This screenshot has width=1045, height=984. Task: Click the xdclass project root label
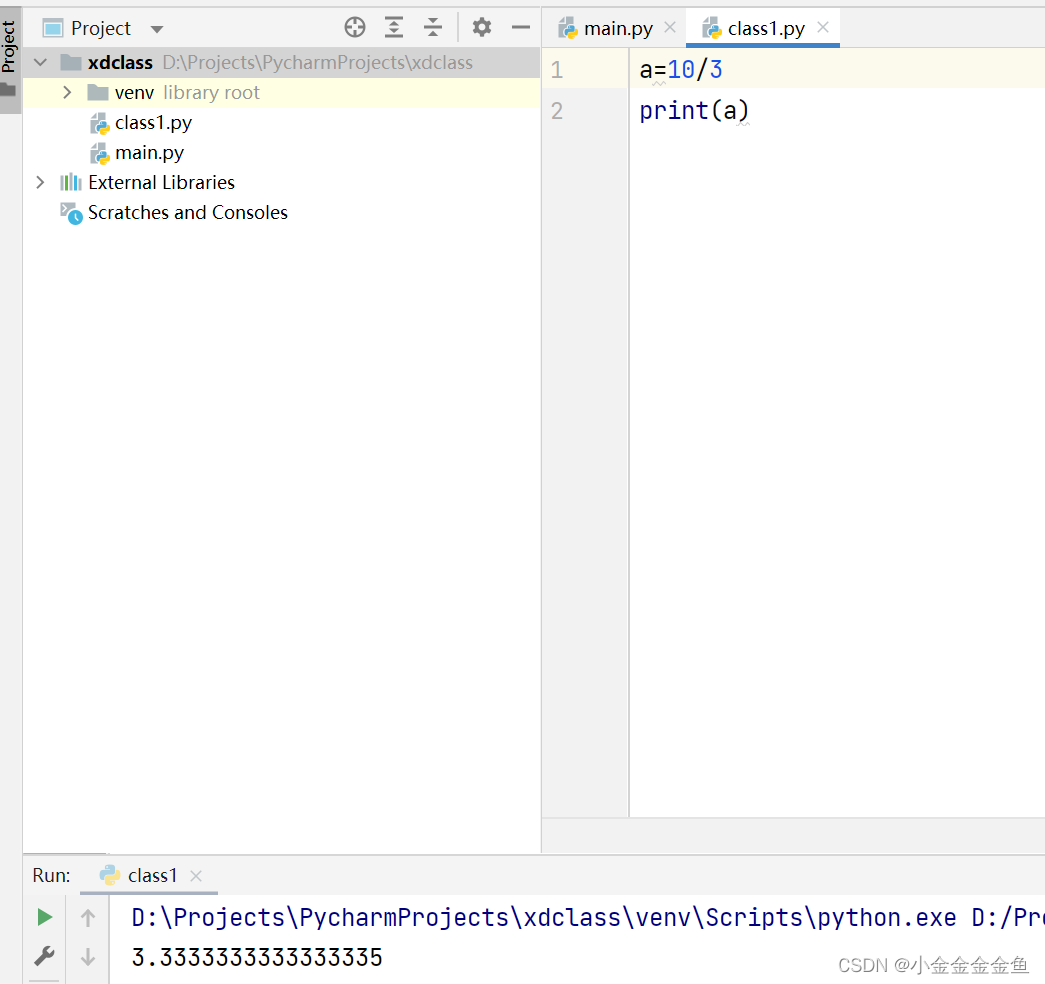[x=120, y=63]
